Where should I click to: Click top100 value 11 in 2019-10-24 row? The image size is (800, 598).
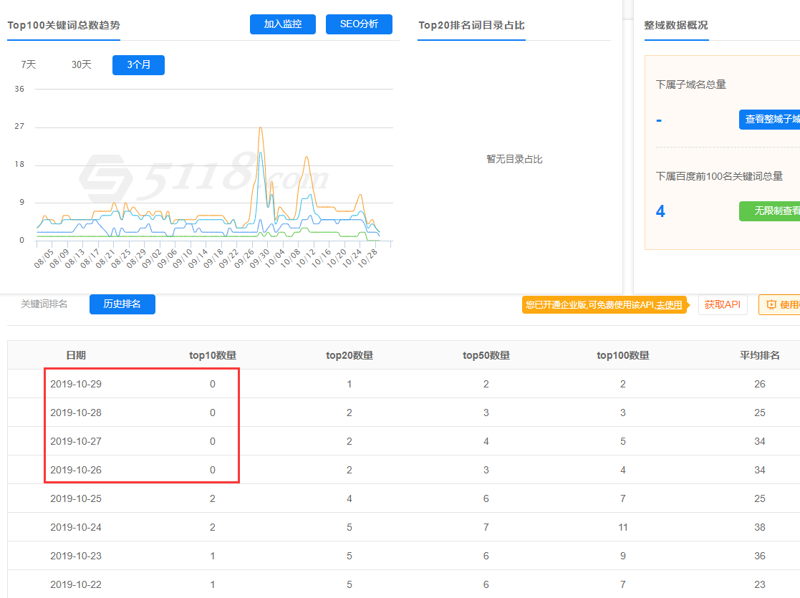pos(623,527)
